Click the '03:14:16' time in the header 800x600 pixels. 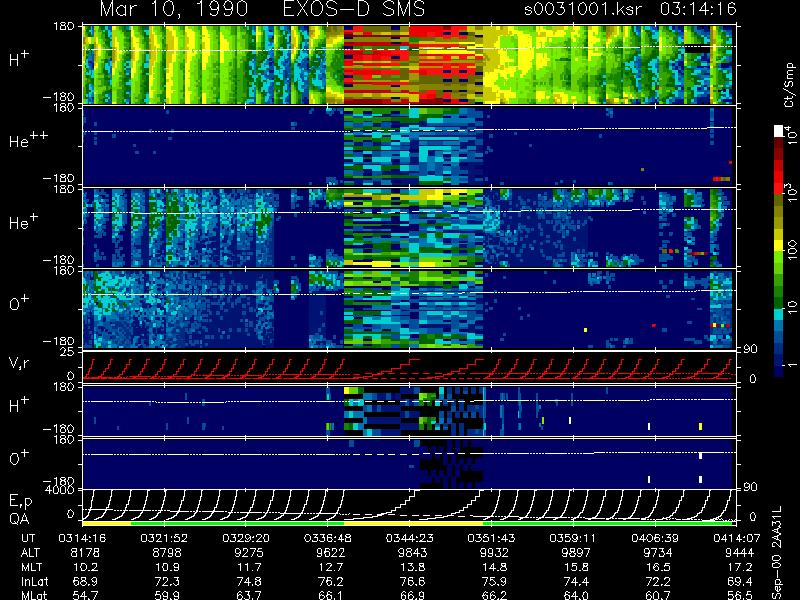698,9
